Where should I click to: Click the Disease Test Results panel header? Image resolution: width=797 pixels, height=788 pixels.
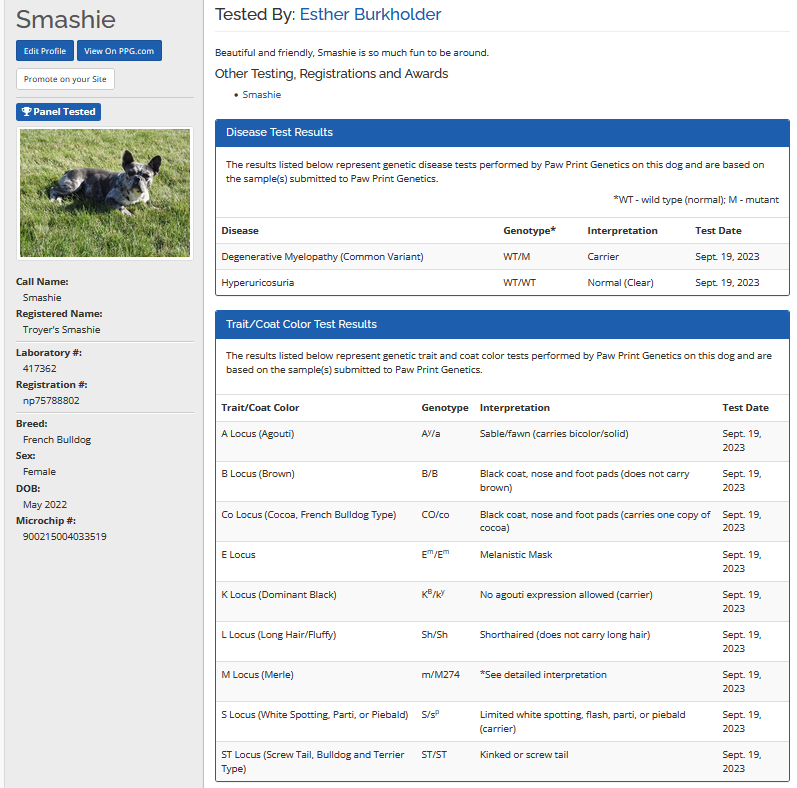coord(502,132)
